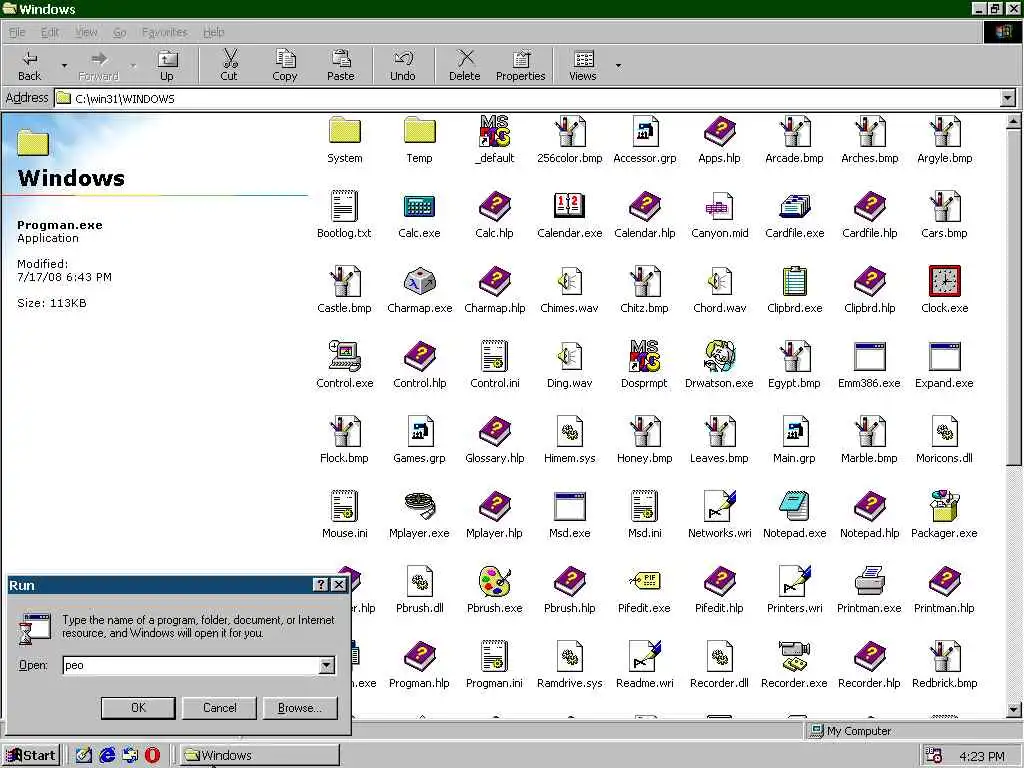This screenshot has height=768, width=1024.
Task: Click the Control.exe icon
Action: click(344, 357)
